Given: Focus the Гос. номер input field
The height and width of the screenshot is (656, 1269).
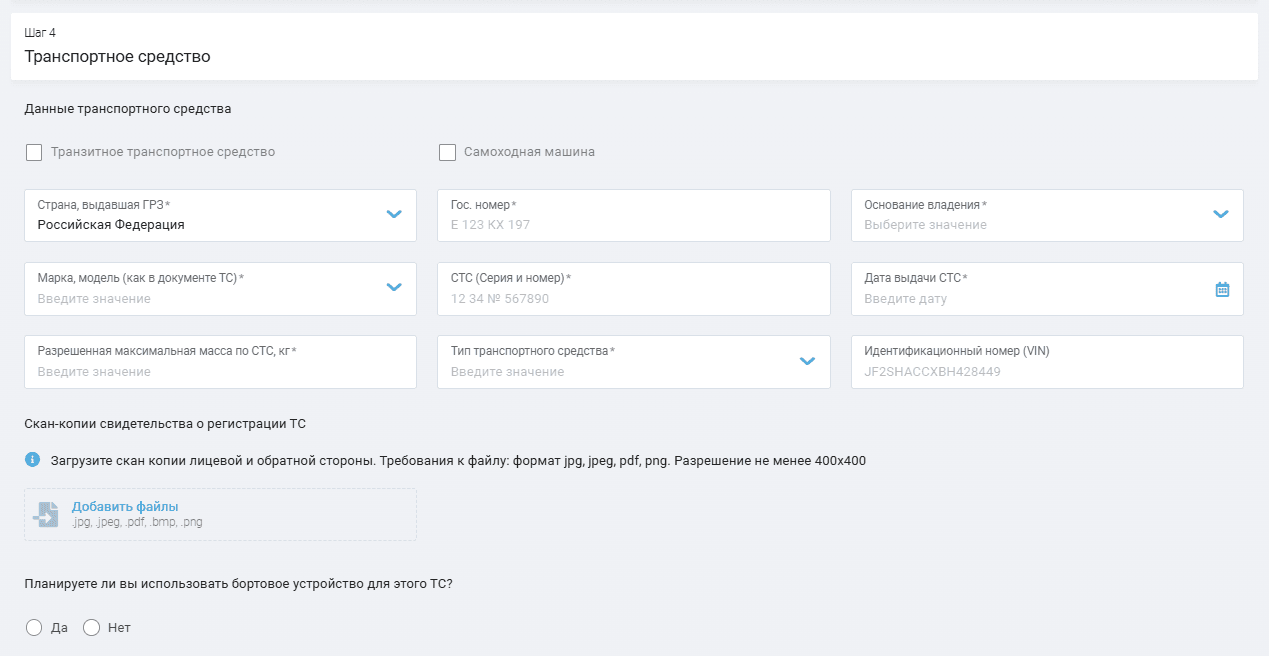Looking at the screenshot, I should tap(634, 215).
